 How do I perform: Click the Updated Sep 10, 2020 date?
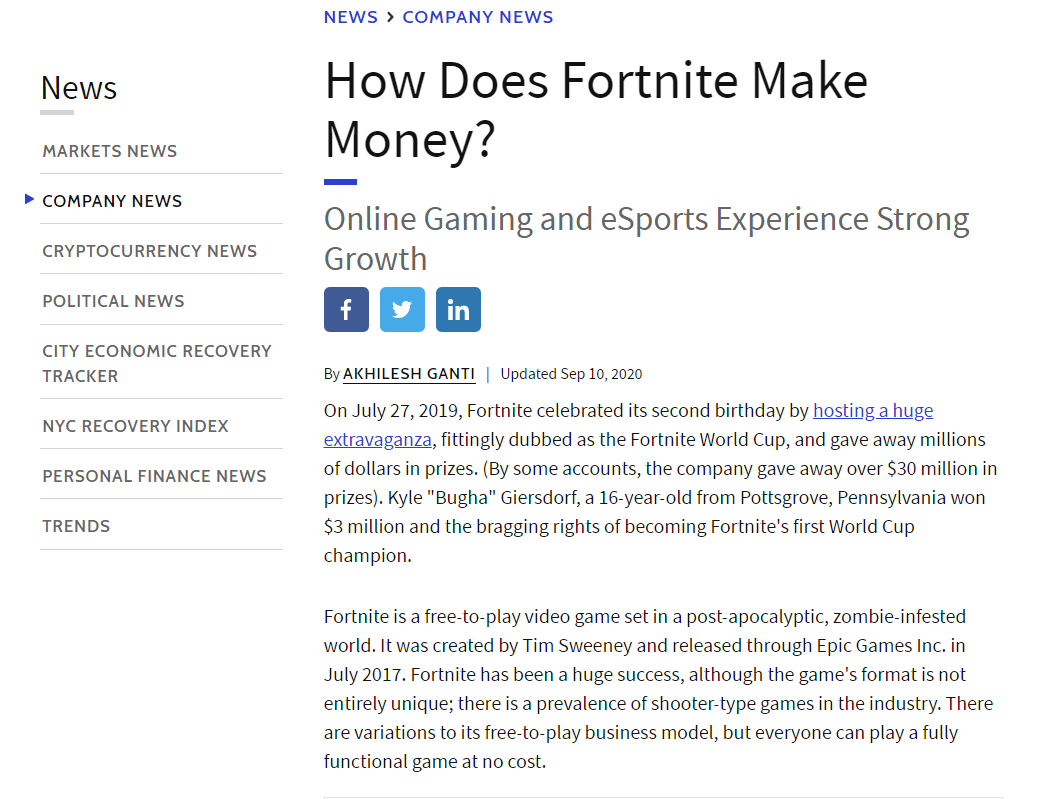point(571,374)
